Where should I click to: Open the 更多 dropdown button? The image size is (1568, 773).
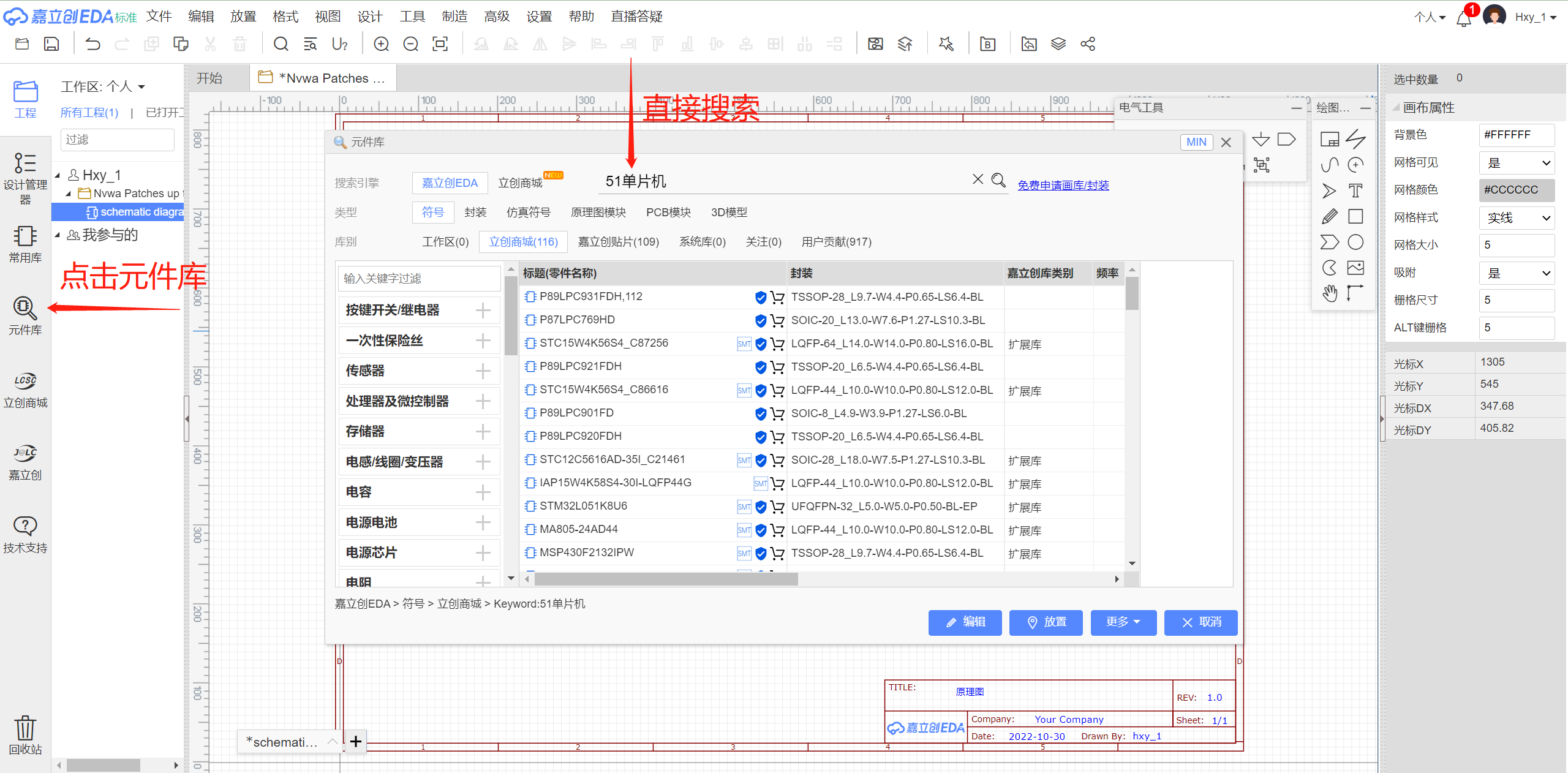click(1123, 622)
